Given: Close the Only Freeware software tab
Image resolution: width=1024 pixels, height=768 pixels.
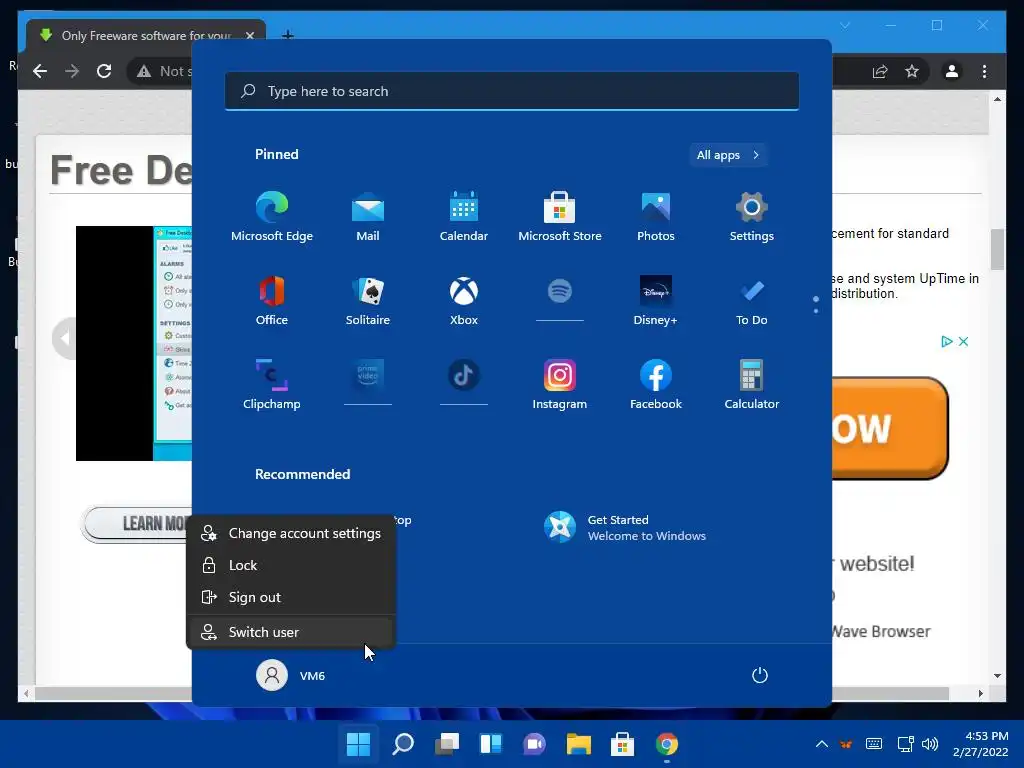Looking at the screenshot, I should coord(249,35).
